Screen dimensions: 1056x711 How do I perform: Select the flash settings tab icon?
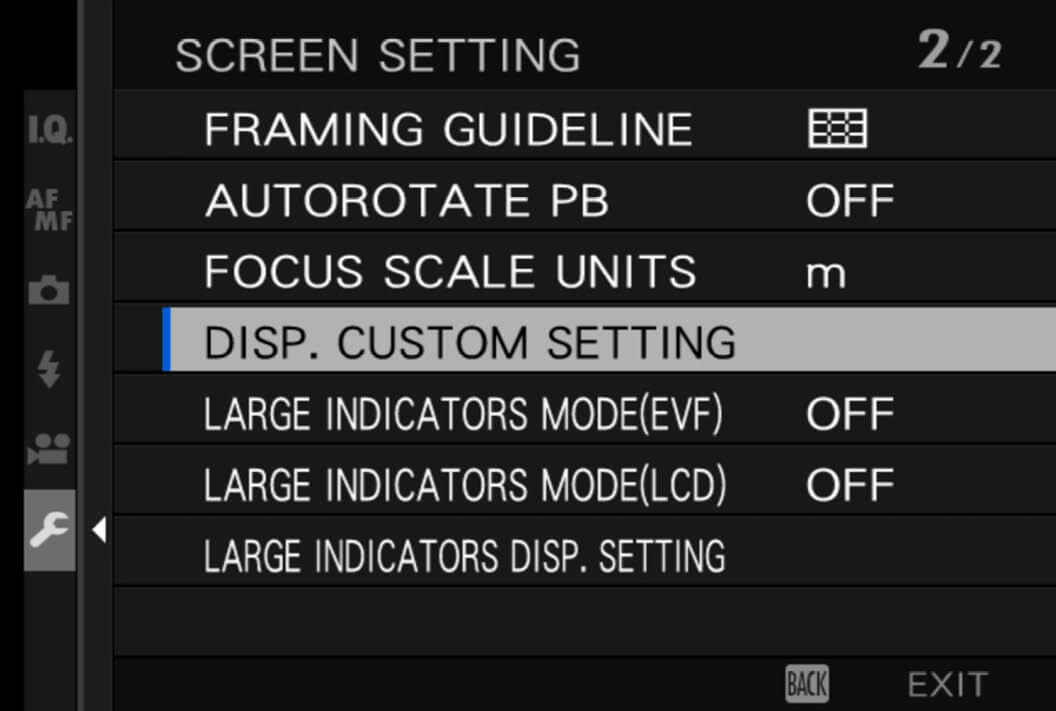pos(49,369)
